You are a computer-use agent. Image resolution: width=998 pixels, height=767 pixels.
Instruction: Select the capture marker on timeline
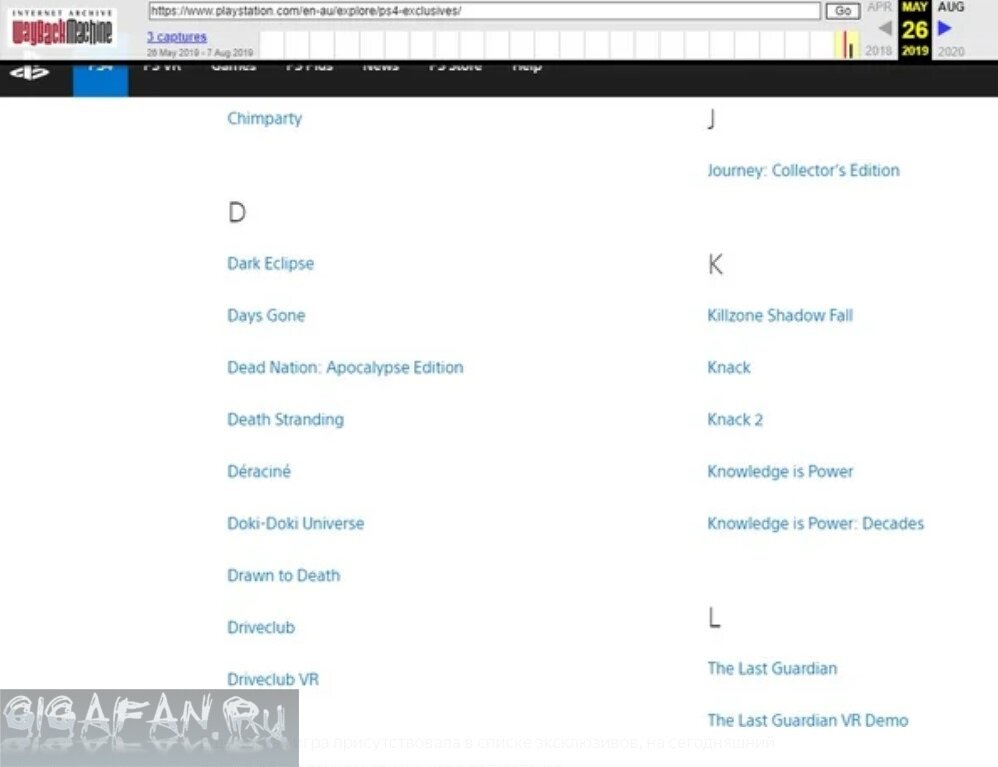(x=847, y=45)
